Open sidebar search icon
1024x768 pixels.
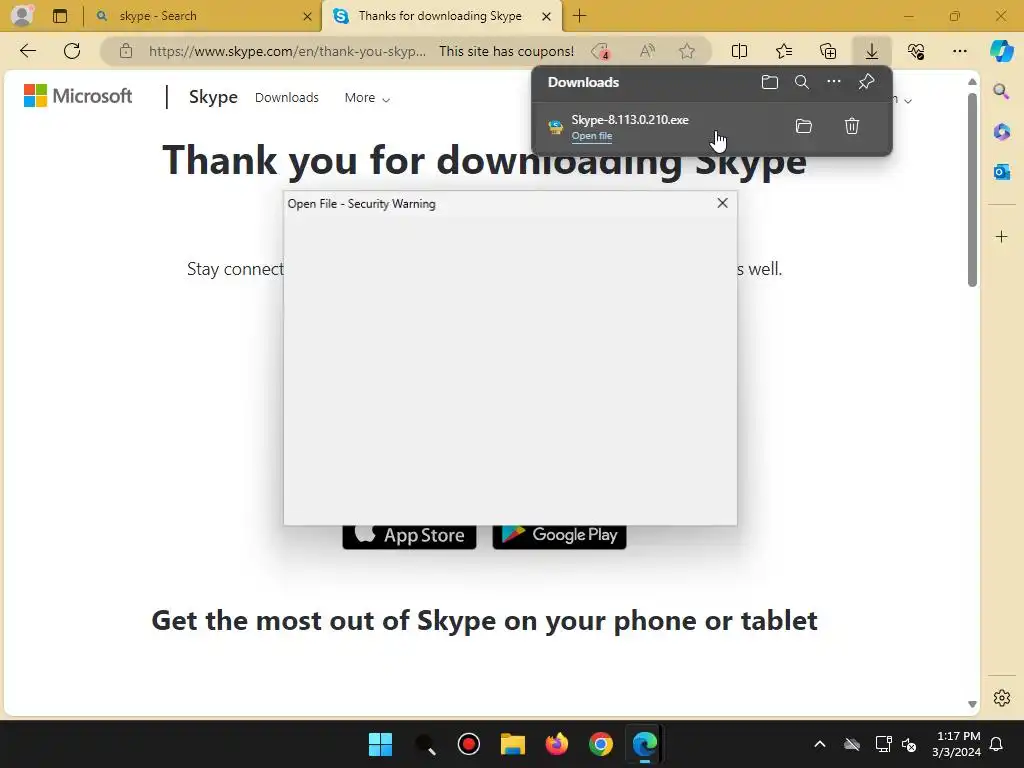[1001, 91]
